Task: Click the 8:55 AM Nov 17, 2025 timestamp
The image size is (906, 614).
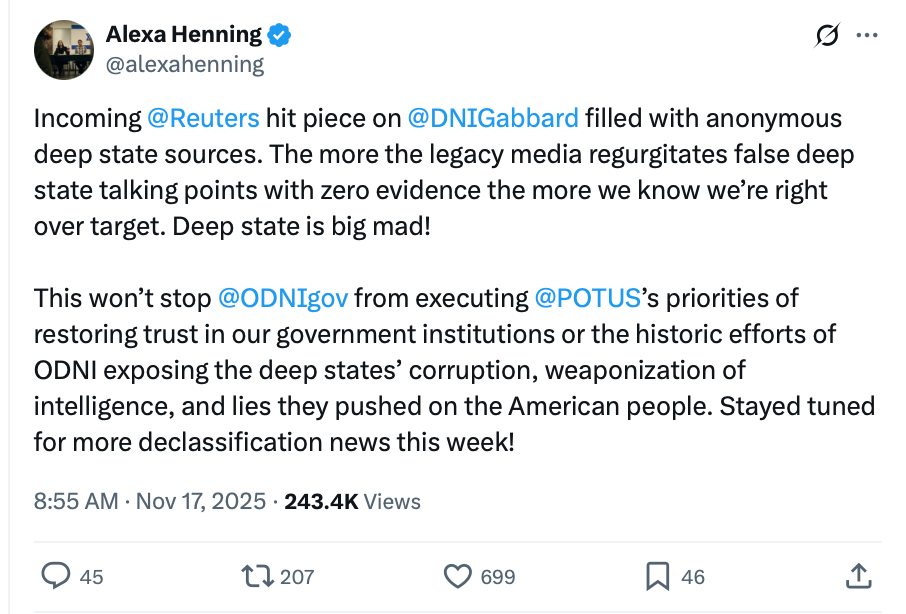Action: pos(150,501)
